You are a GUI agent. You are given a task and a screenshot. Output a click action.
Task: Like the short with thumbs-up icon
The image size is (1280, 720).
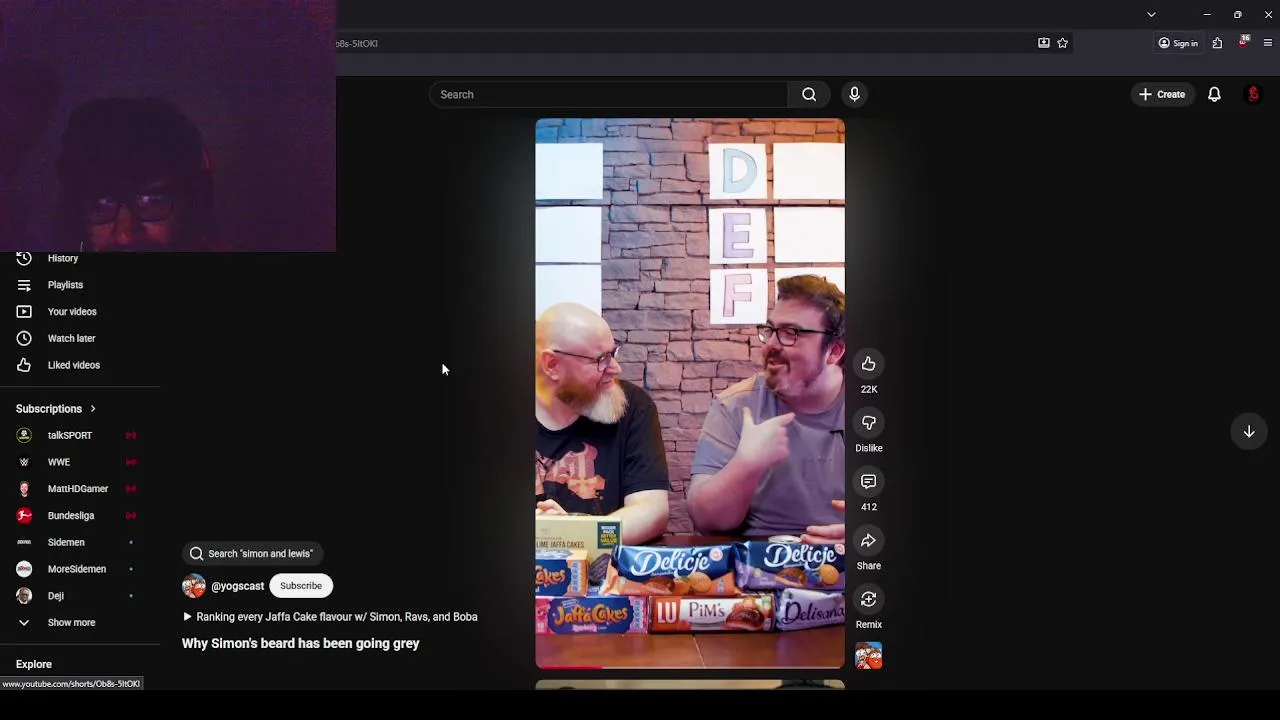click(x=868, y=364)
